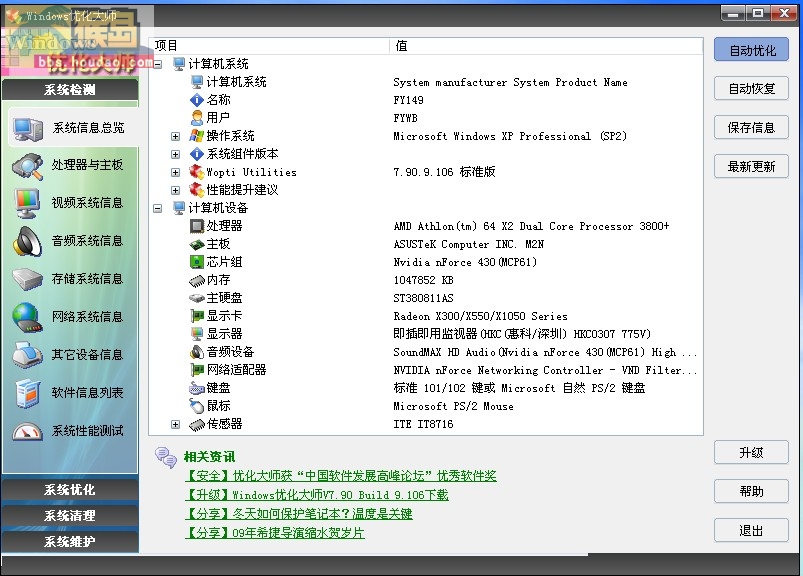Open 存储系统信息 drive icon

pos(28,280)
